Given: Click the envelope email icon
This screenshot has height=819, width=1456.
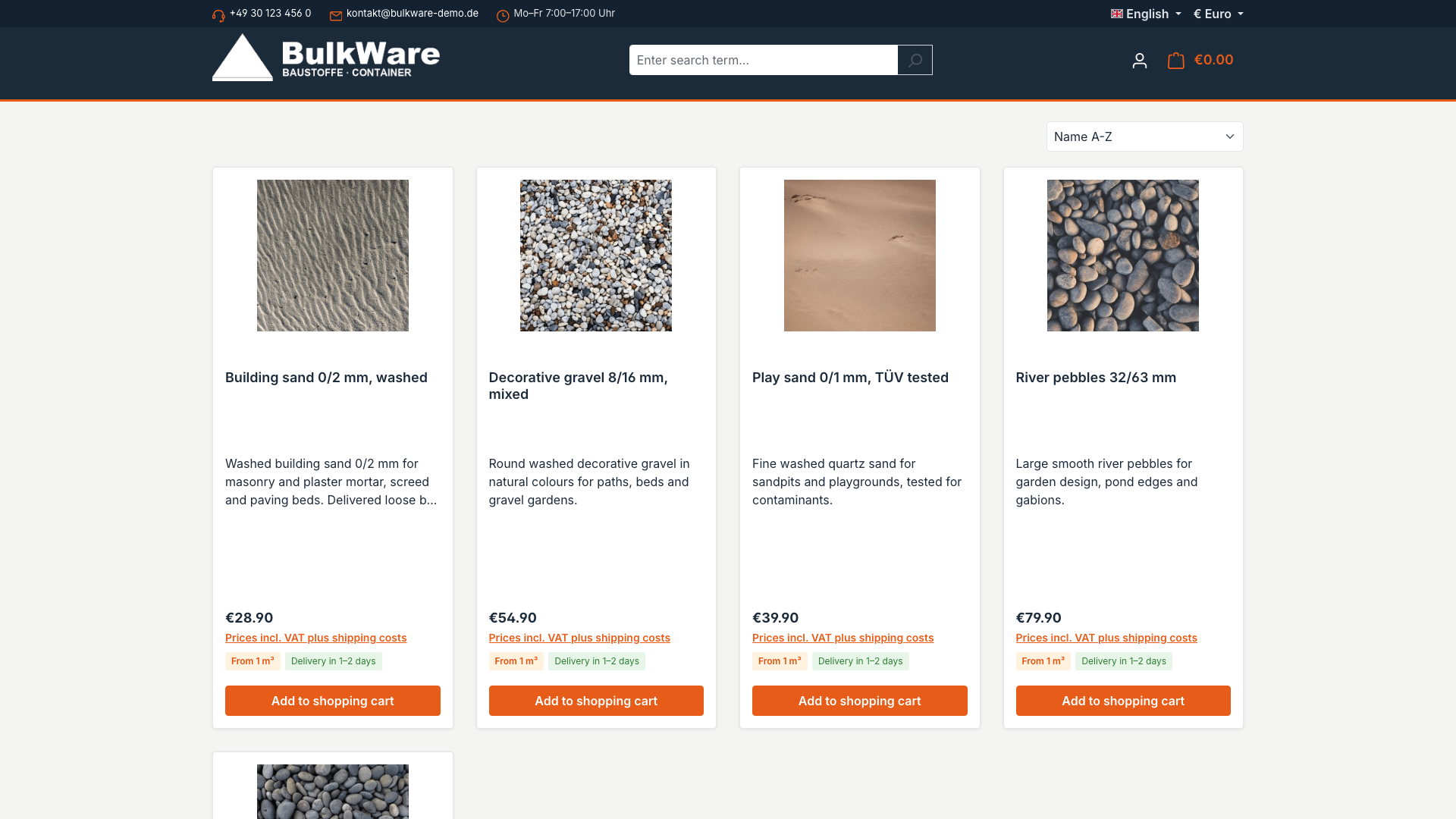Looking at the screenshot, I should click(336, 16).
